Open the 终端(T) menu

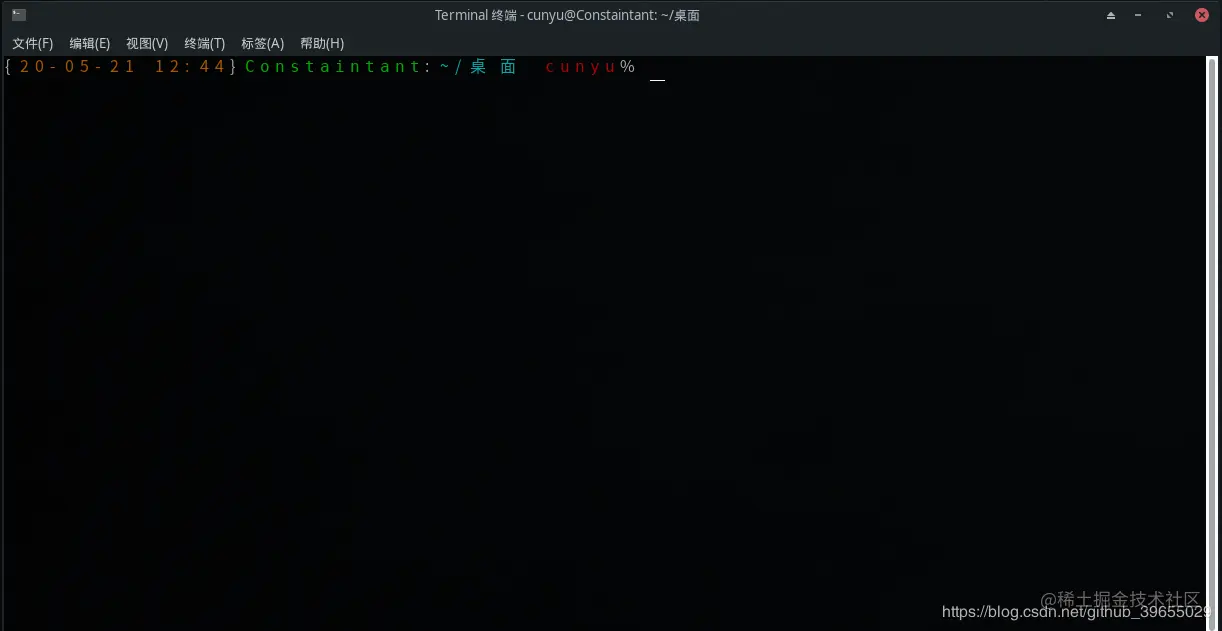click(205, 43)
